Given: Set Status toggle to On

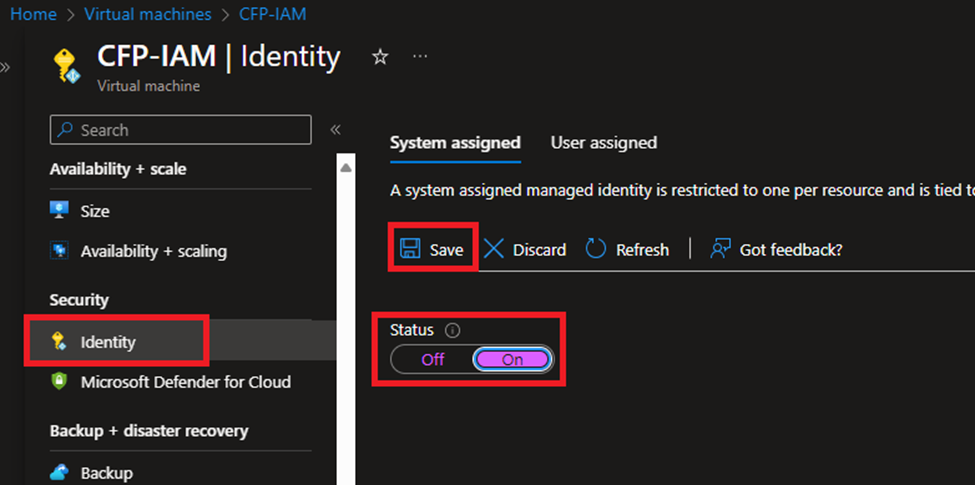Looking at the screenshot, I should [x=512, y=360].
